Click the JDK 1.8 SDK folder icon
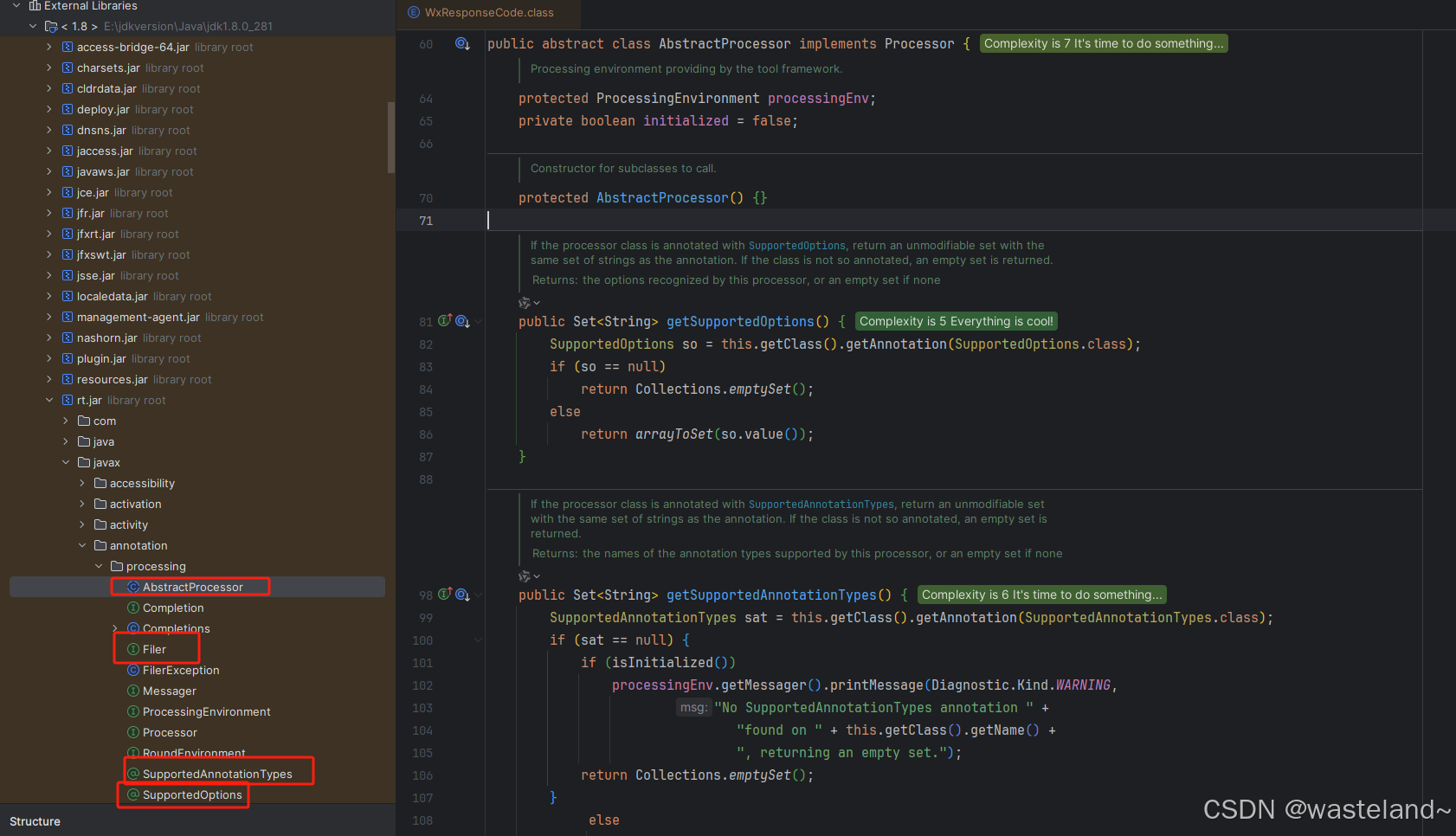The image size is (1456, 836). pyautogui.click(x=51, y=27)
